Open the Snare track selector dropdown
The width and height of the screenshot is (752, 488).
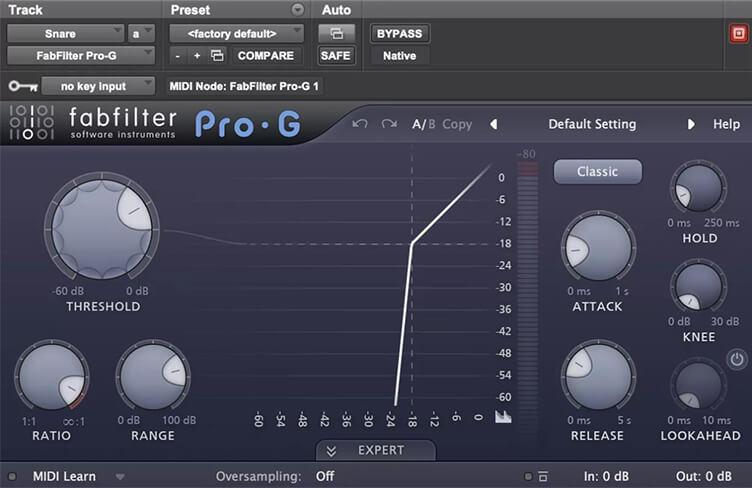(x=65, y=34)
